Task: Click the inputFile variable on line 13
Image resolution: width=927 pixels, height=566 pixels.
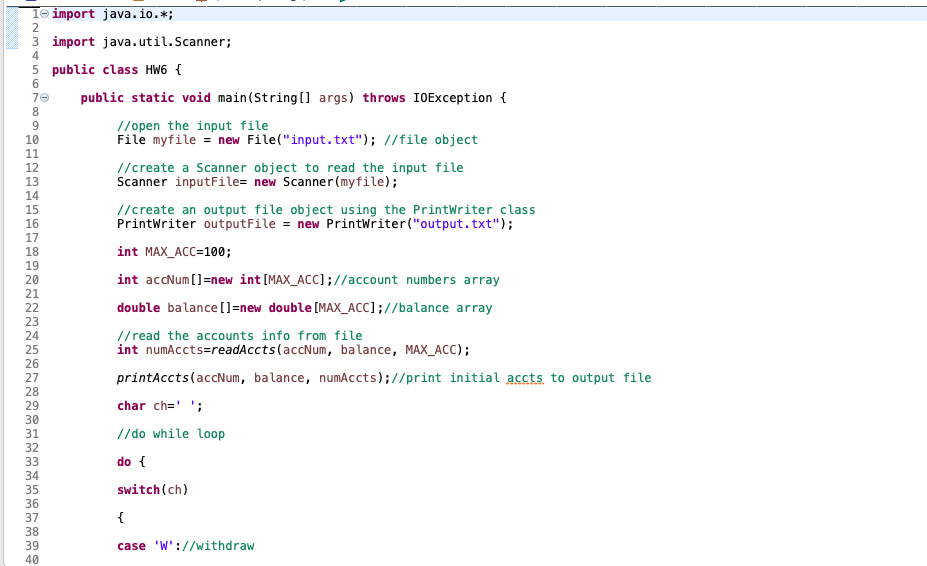Action: [x=207, y=182]
